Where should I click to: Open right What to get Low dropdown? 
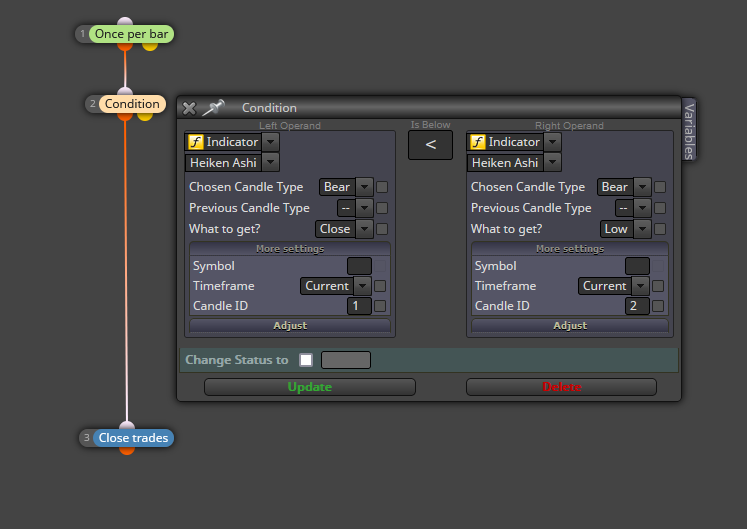642,229
